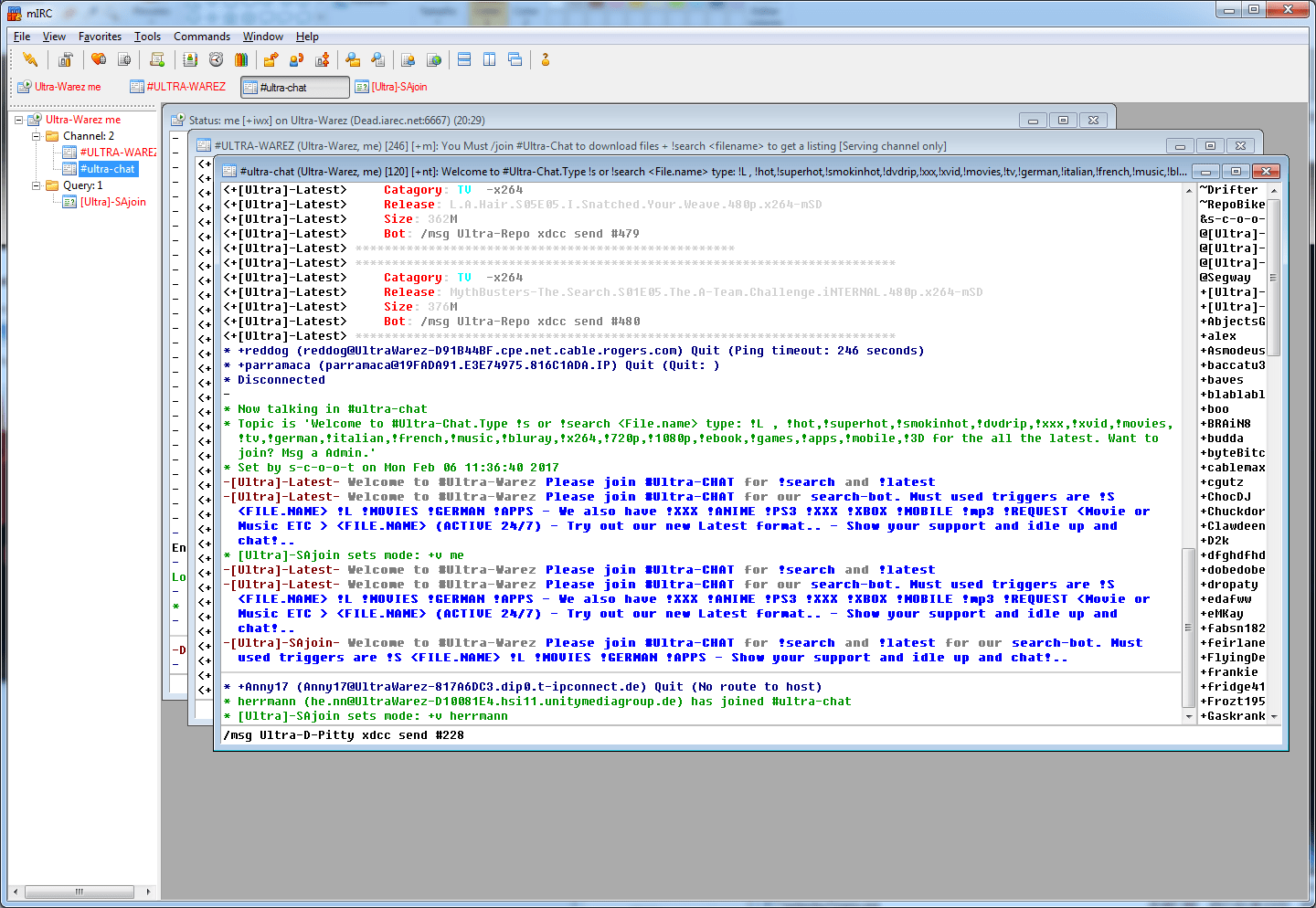Select [Ultra]-SAjoin query in treebar
The width and height of the screenshot is (1316, 908).
[x=112, y=202]
